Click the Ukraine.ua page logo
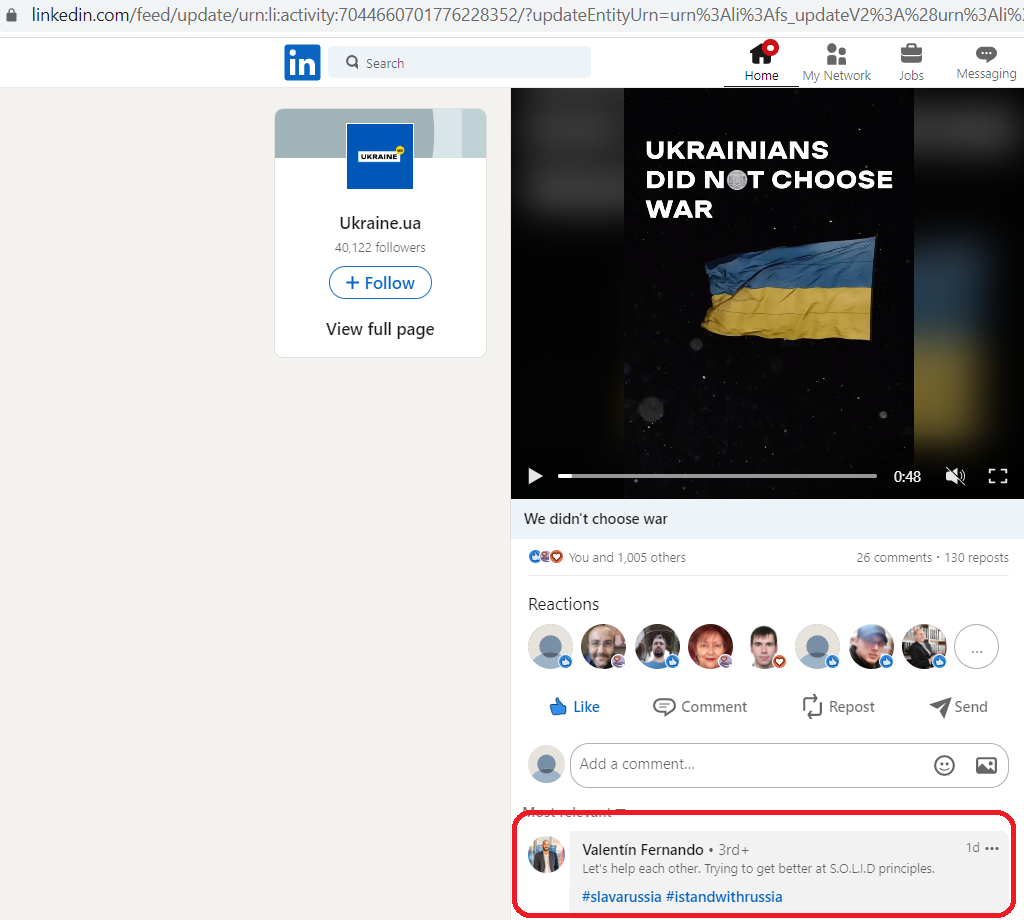This screenshot has width=1024, height=920. click(x=380, y=156)
